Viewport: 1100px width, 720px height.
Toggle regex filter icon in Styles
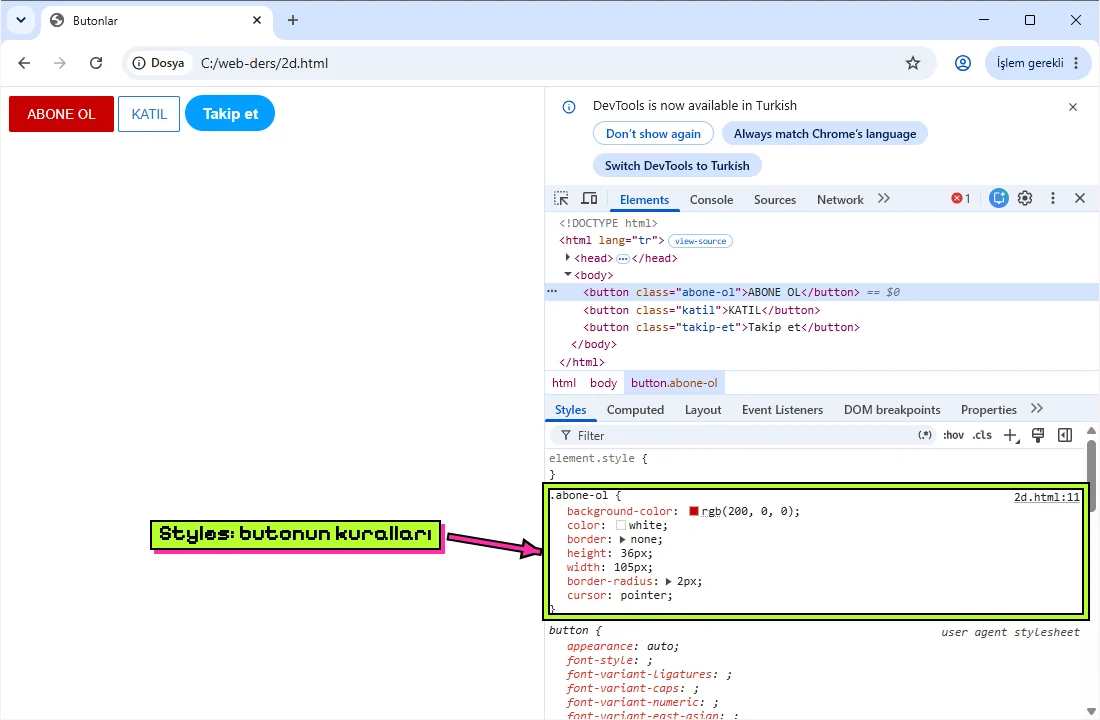tap(925, 435)
